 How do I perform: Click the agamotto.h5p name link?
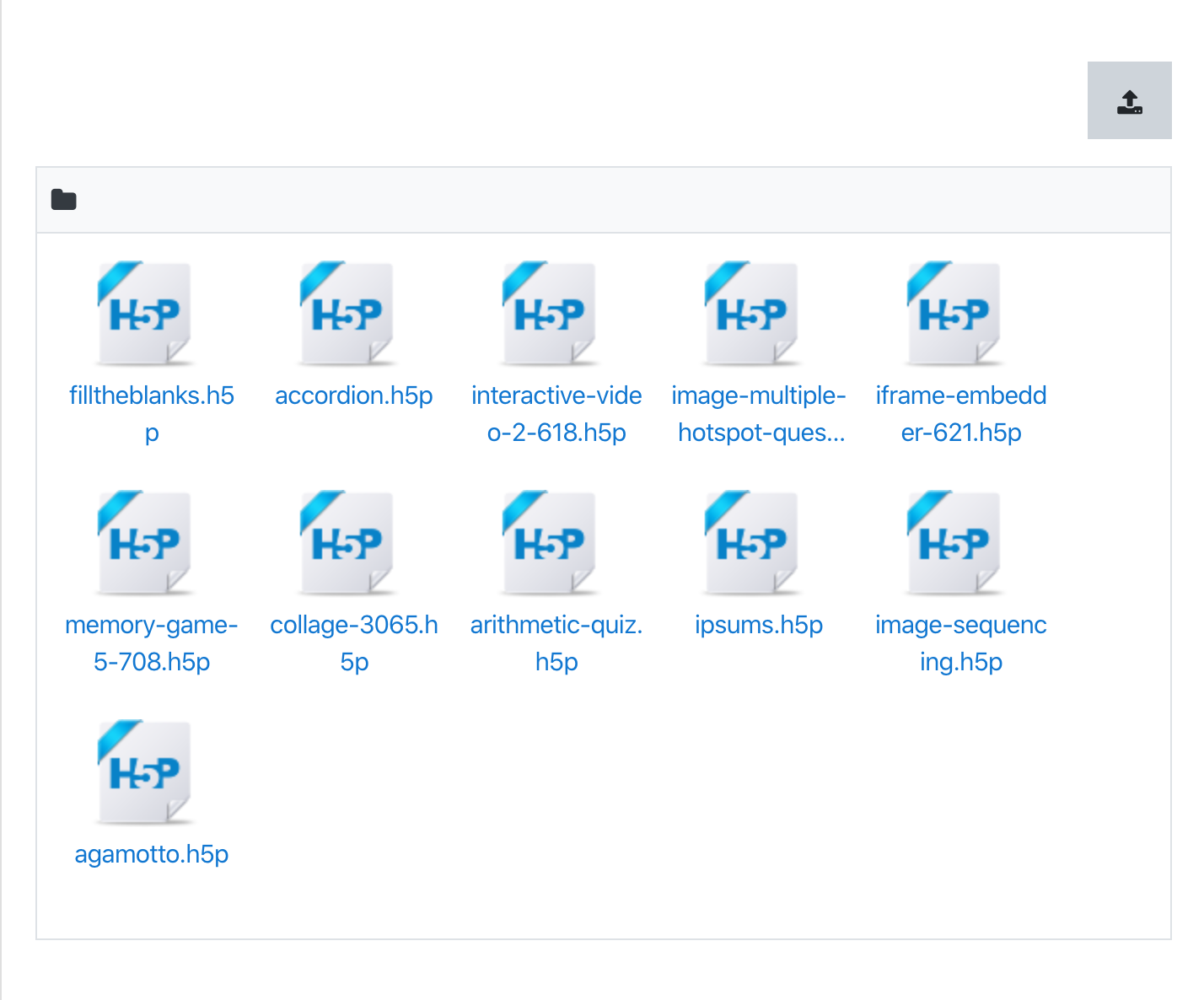pos(152,854)
